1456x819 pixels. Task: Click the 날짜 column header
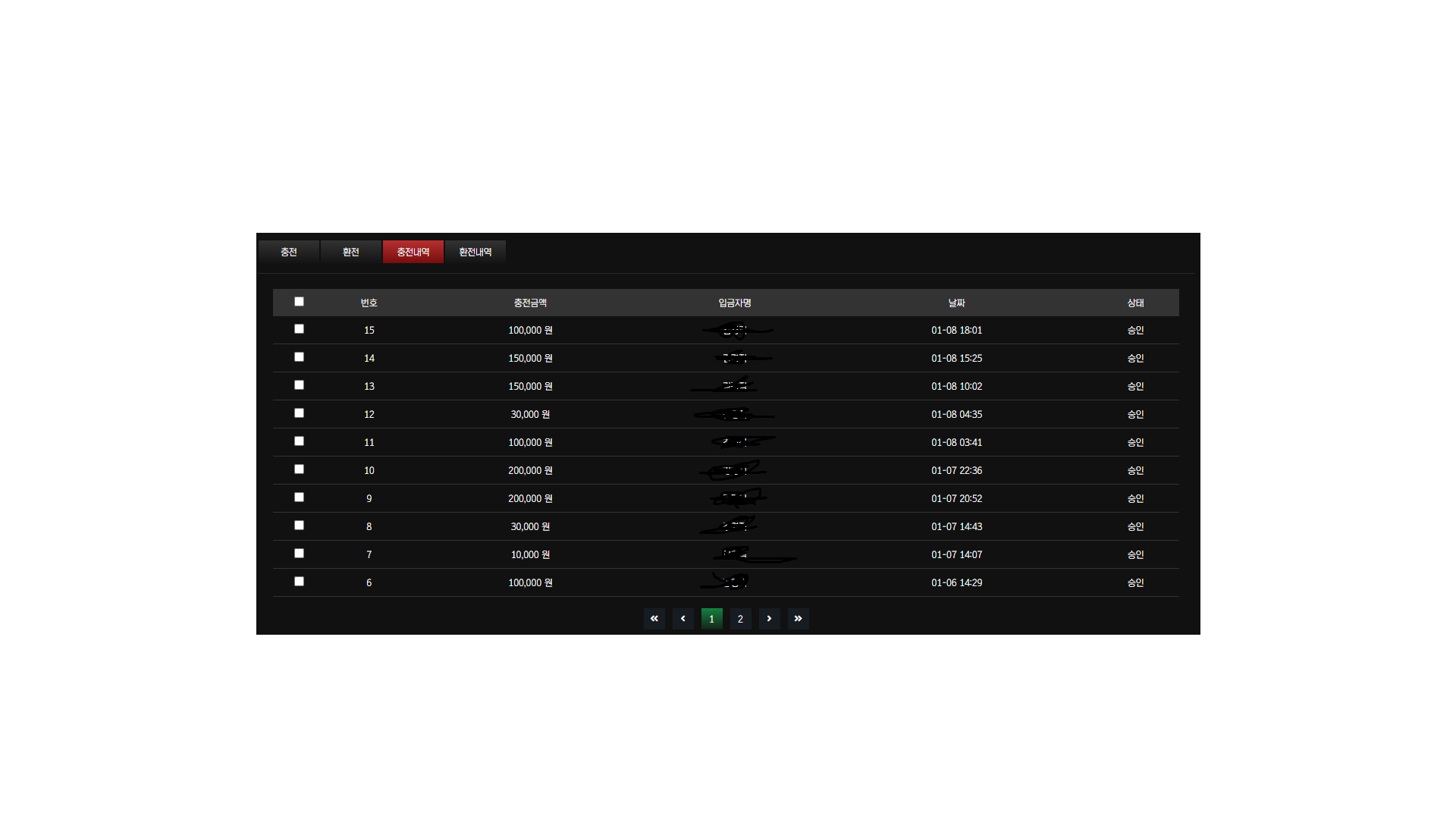[x=956, y=303]
